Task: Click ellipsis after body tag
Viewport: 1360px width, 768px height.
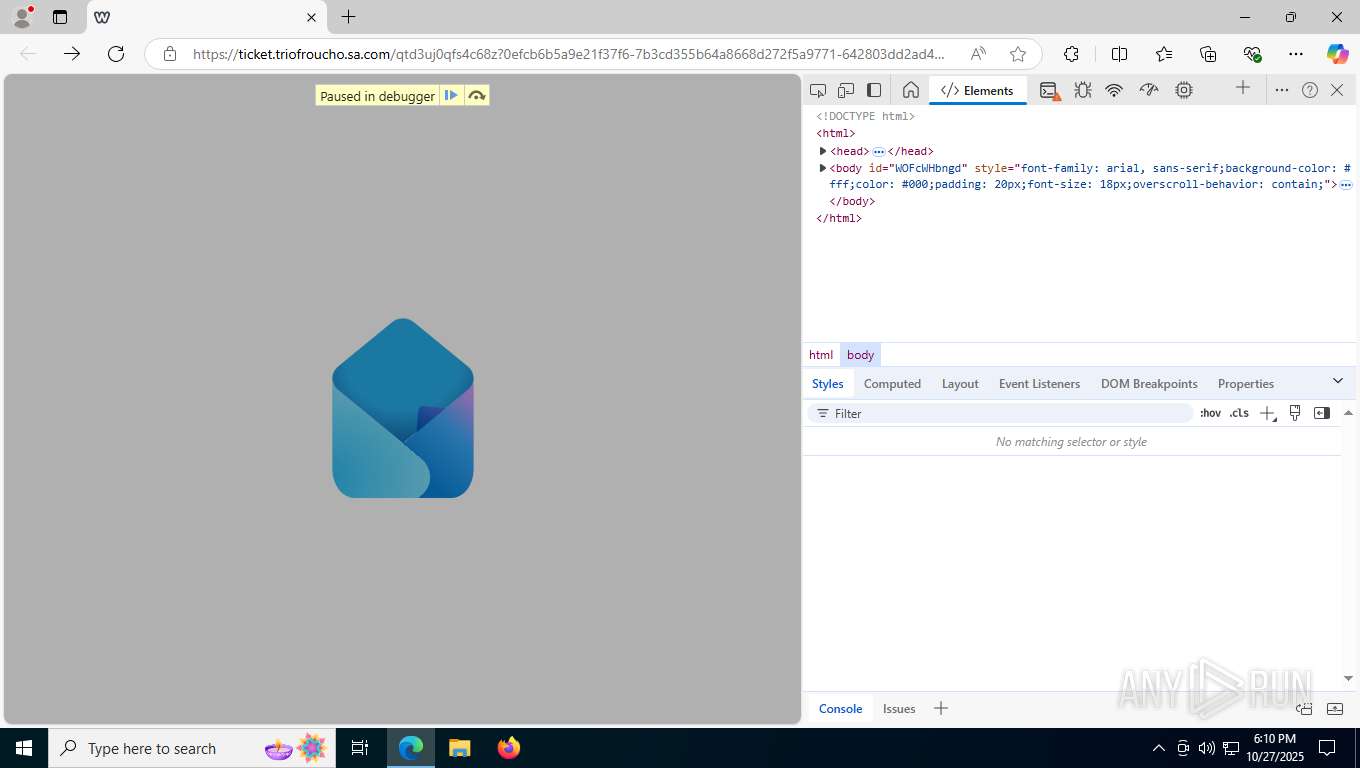Action: click(x=1346, y=185)
